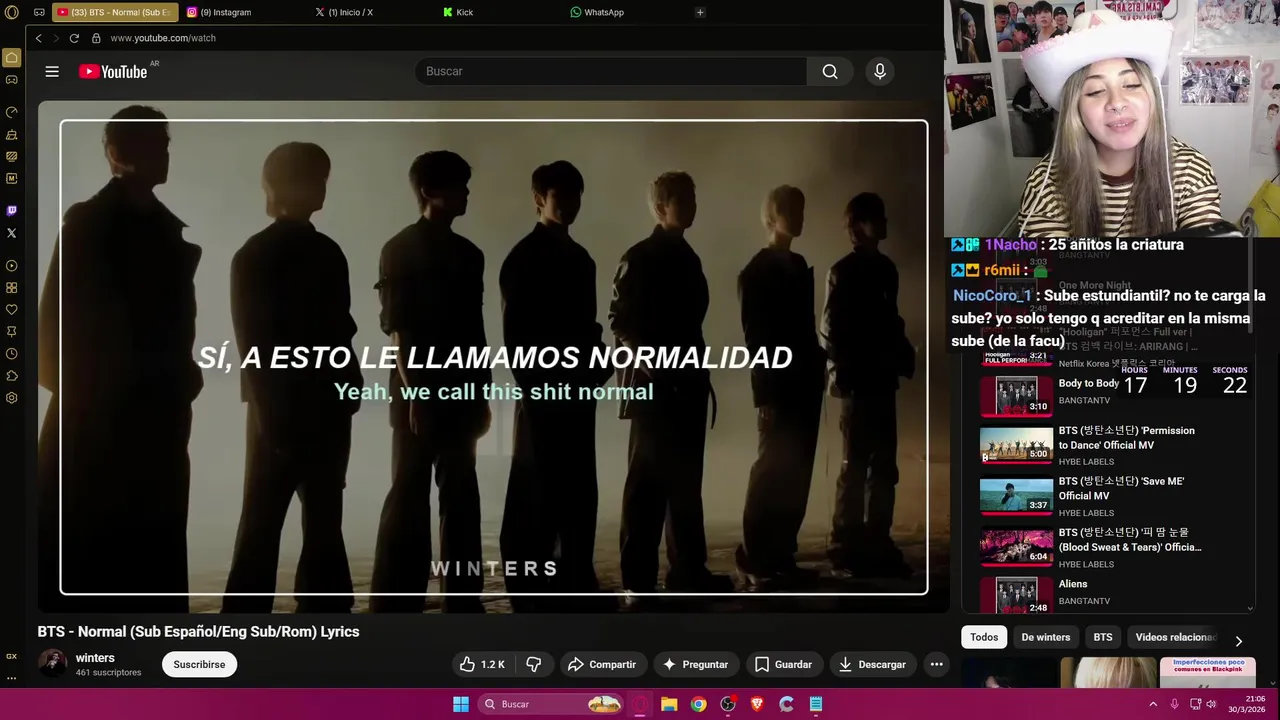Screen dimensions: 1280x720
Task: Focus the YouTube Buscar search field
Action: point(611,71)
